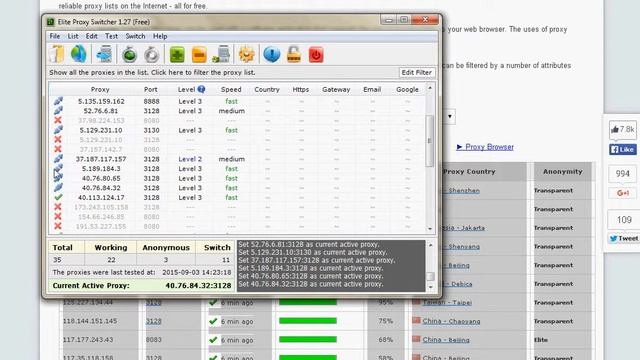
Task: Click the Twitter Tweet button
Action: 623,238
